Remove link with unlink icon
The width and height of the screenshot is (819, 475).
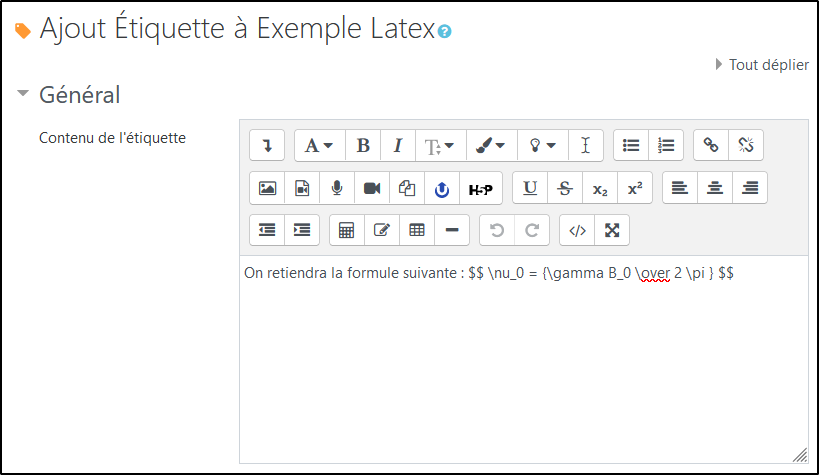coord(746,145)
